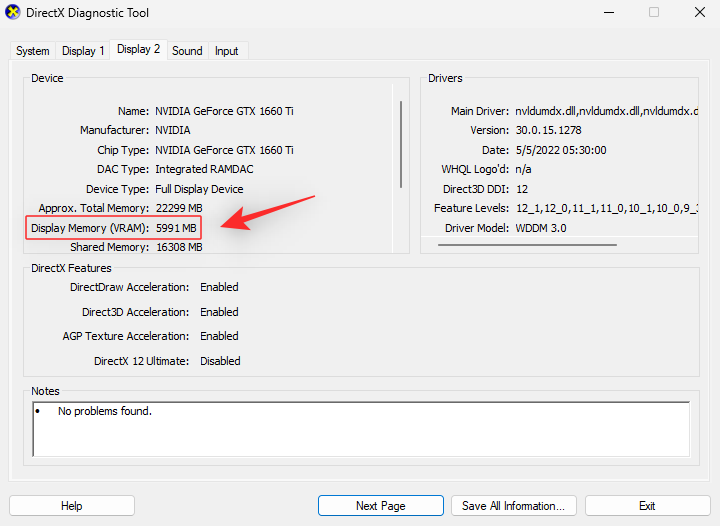The image size is (720, 526).
Task: Select the Name value NVIDIA GeForce GTX 1660 Ti
Action: pos(225,111)
